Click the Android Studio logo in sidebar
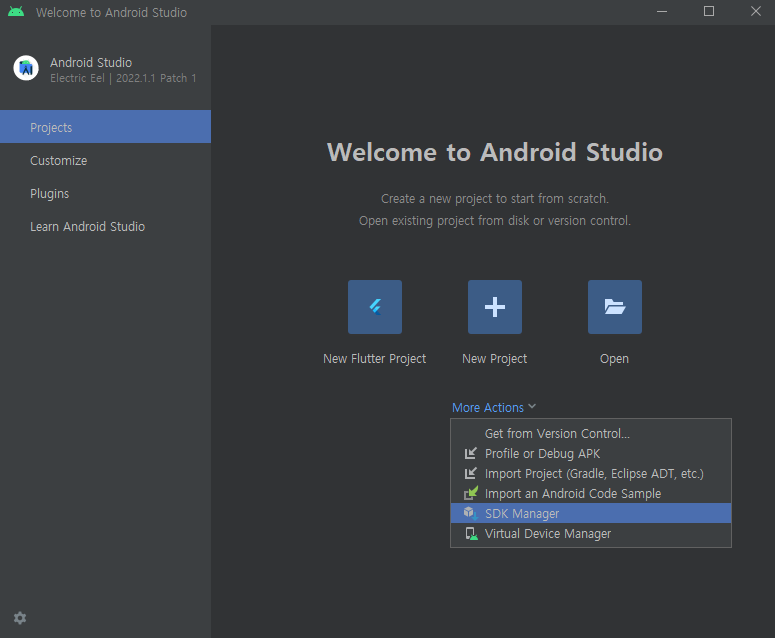The height and width of the screenshot is (638, 775). point(26,68)
